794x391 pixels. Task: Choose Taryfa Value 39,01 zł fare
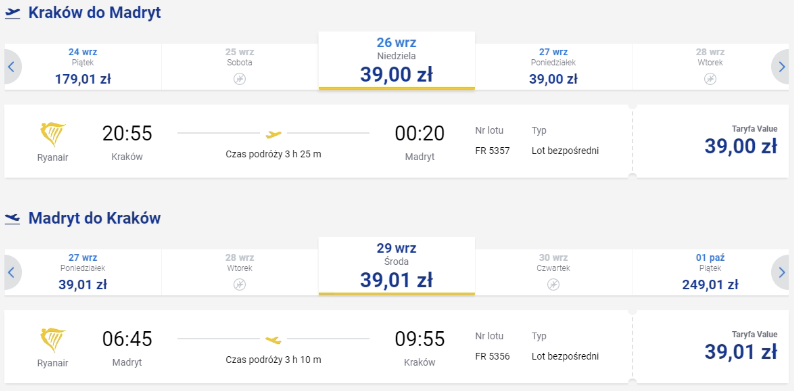click(x=710, y=347)
